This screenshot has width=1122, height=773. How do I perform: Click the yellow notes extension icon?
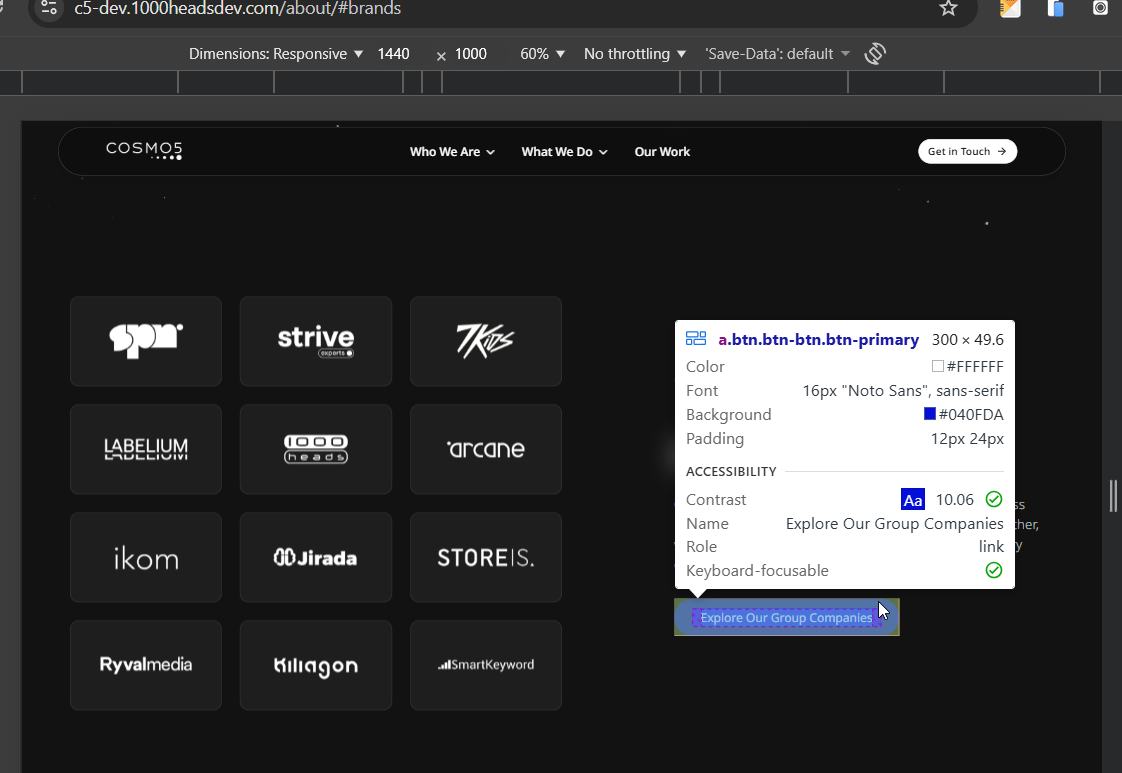coord(1010,8)
